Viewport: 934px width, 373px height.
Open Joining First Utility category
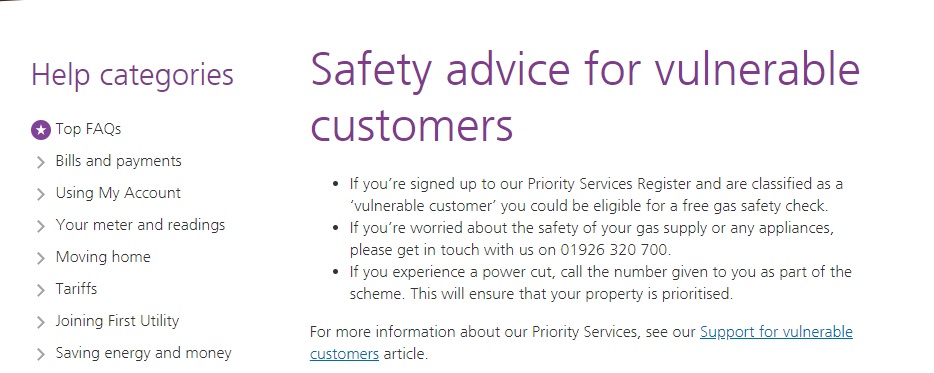(117, 321)
